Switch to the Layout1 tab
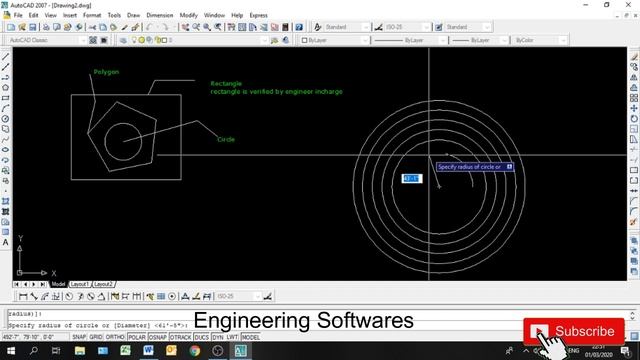This screenshot has height=360, width=640. [80, 284]
